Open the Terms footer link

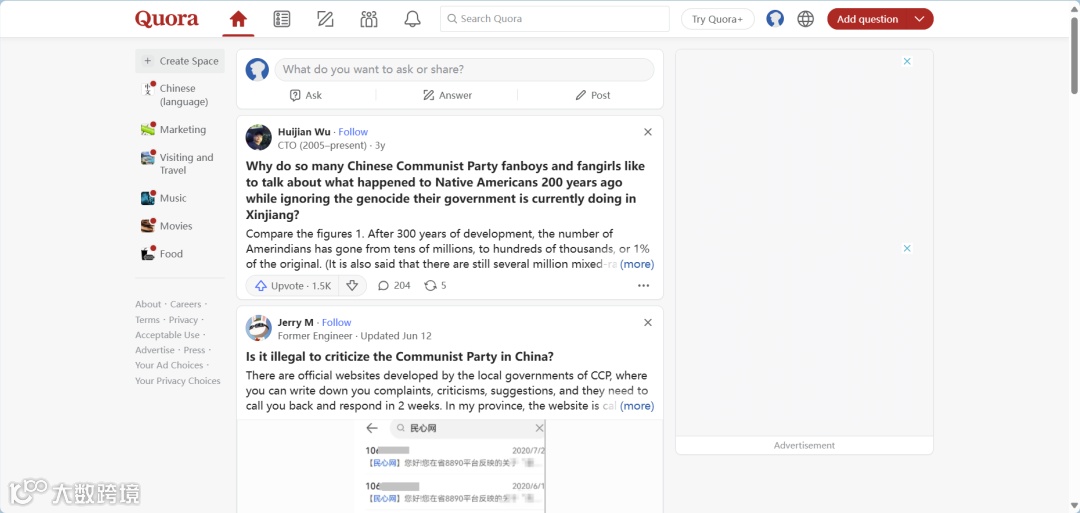click(147, 320)
